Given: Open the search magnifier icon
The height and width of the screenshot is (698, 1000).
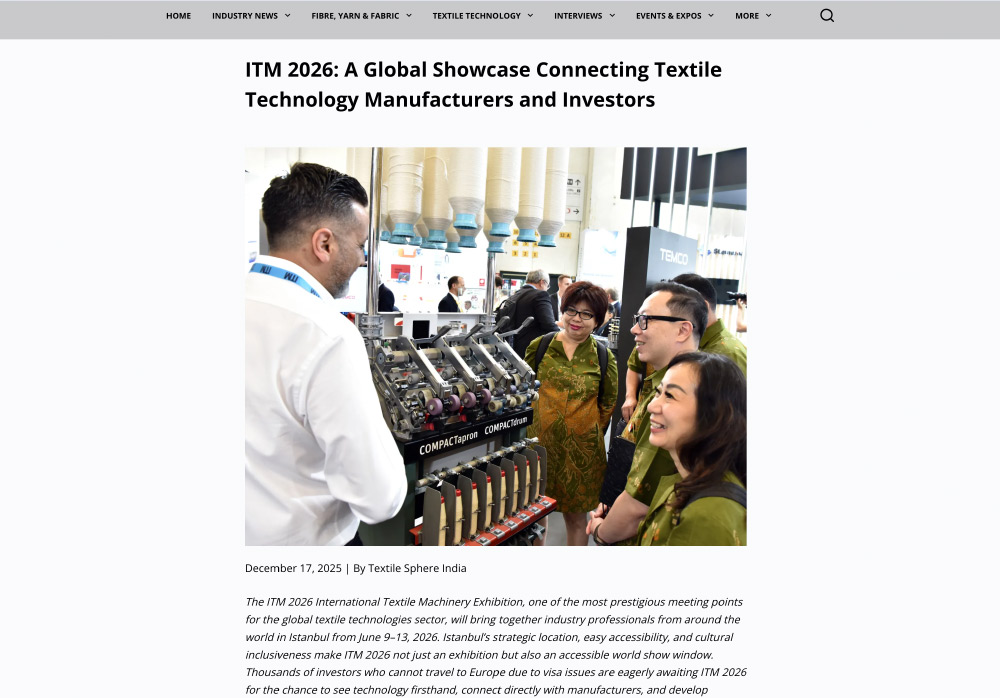Looking at the screenshot, I should pos(826,15).
